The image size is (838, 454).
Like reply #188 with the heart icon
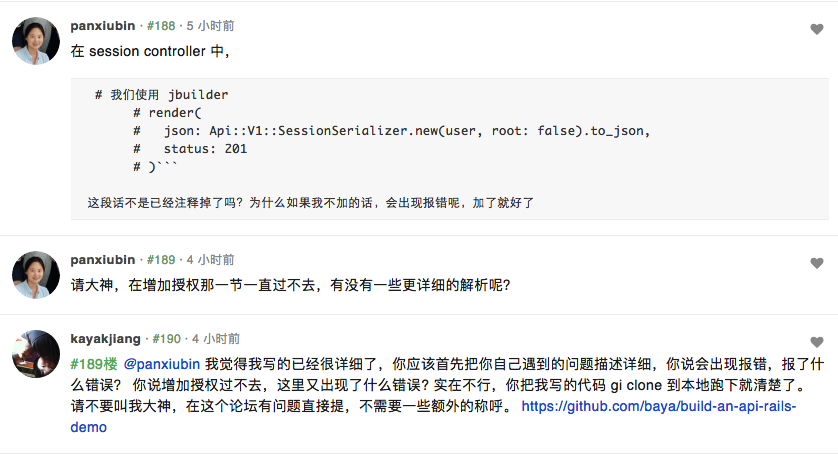pyautogui.click(x=816, y=29)
